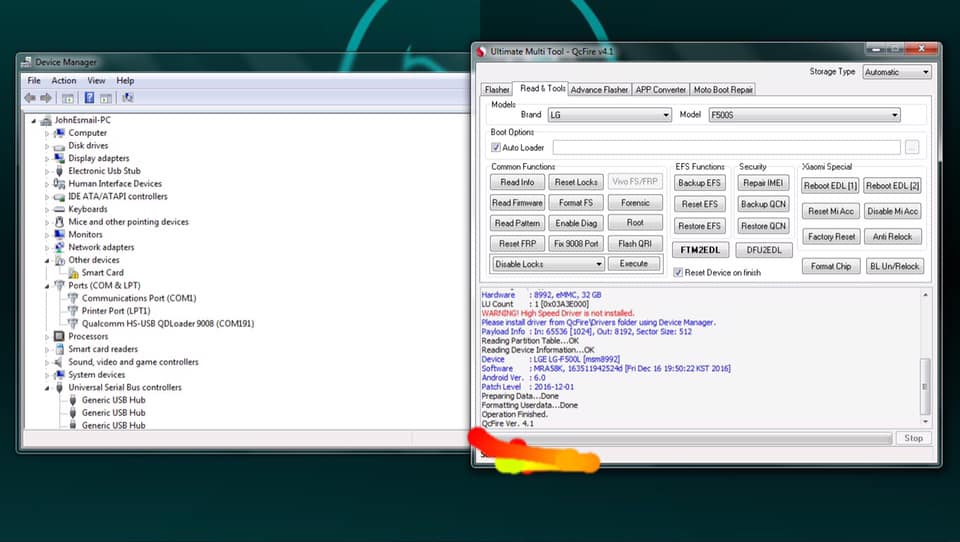Open the Model dropdown showing F500S
Viewport: 960px width, 542px height.
click(804, 115)
